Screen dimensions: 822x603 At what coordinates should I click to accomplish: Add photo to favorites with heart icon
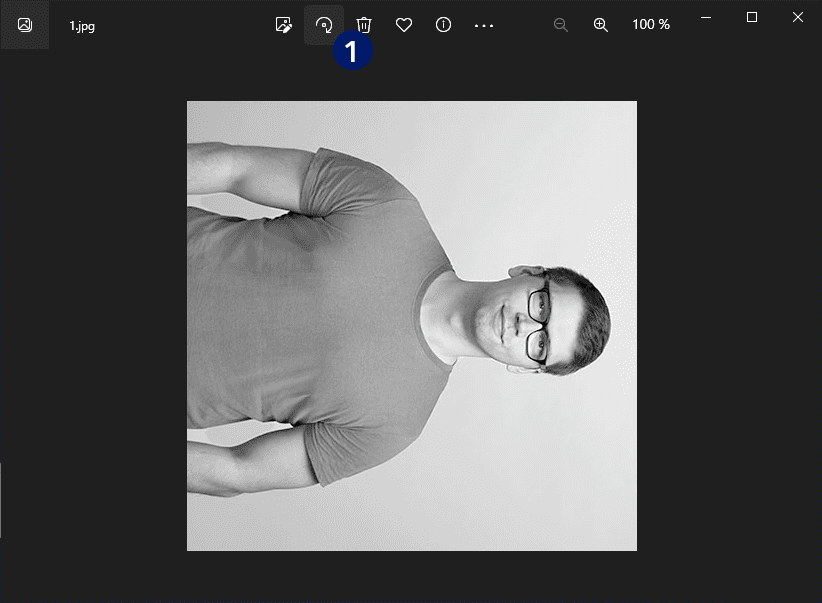(x=404, y=25)
